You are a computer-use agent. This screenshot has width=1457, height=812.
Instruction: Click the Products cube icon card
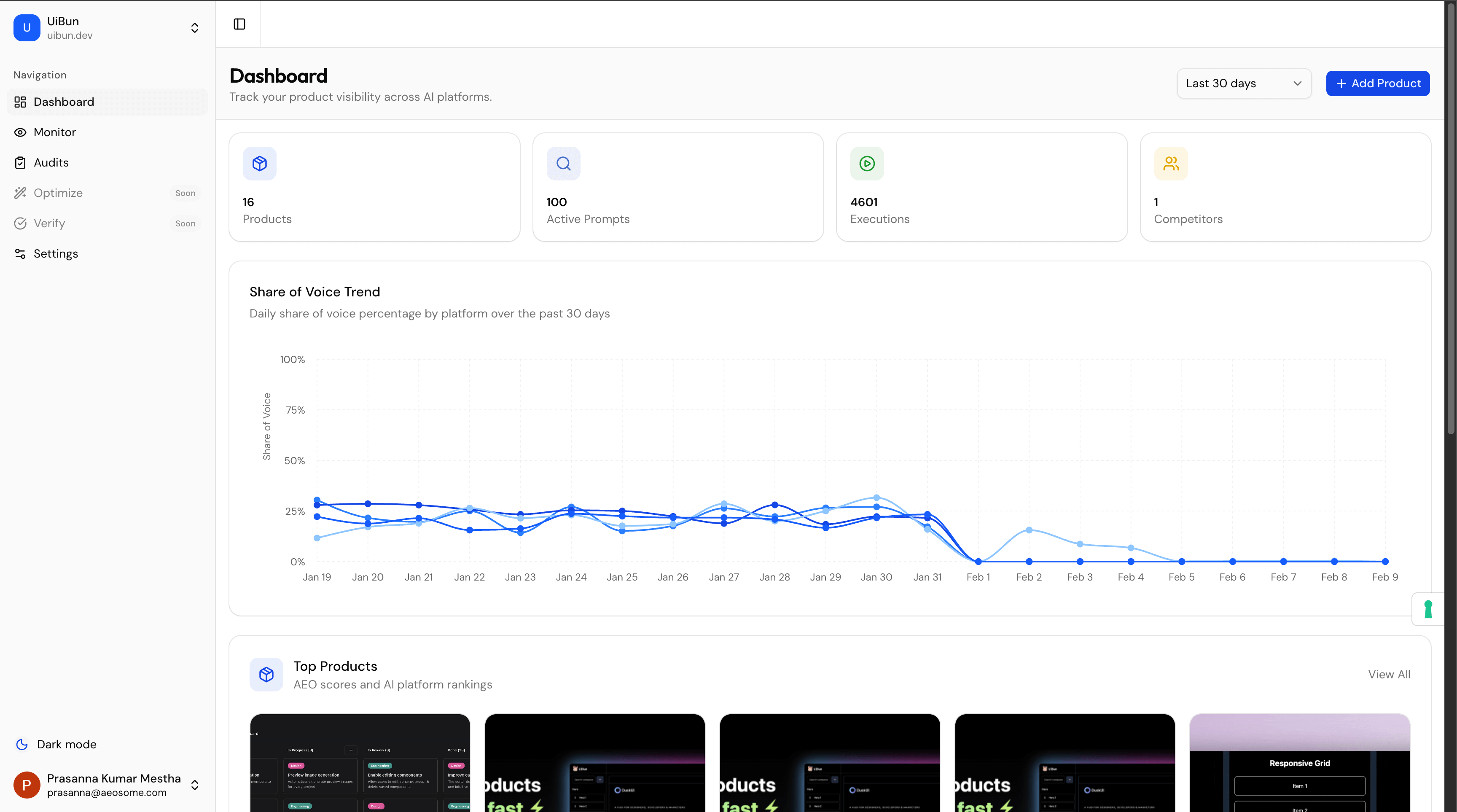tap(260, 164)
